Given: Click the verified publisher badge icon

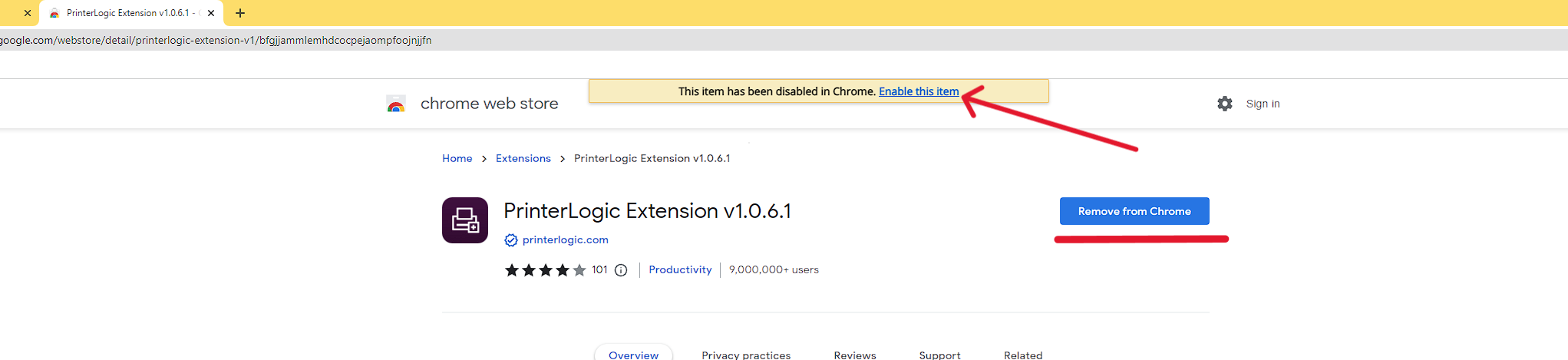Looking at the screenshot, I should point(511,240).
